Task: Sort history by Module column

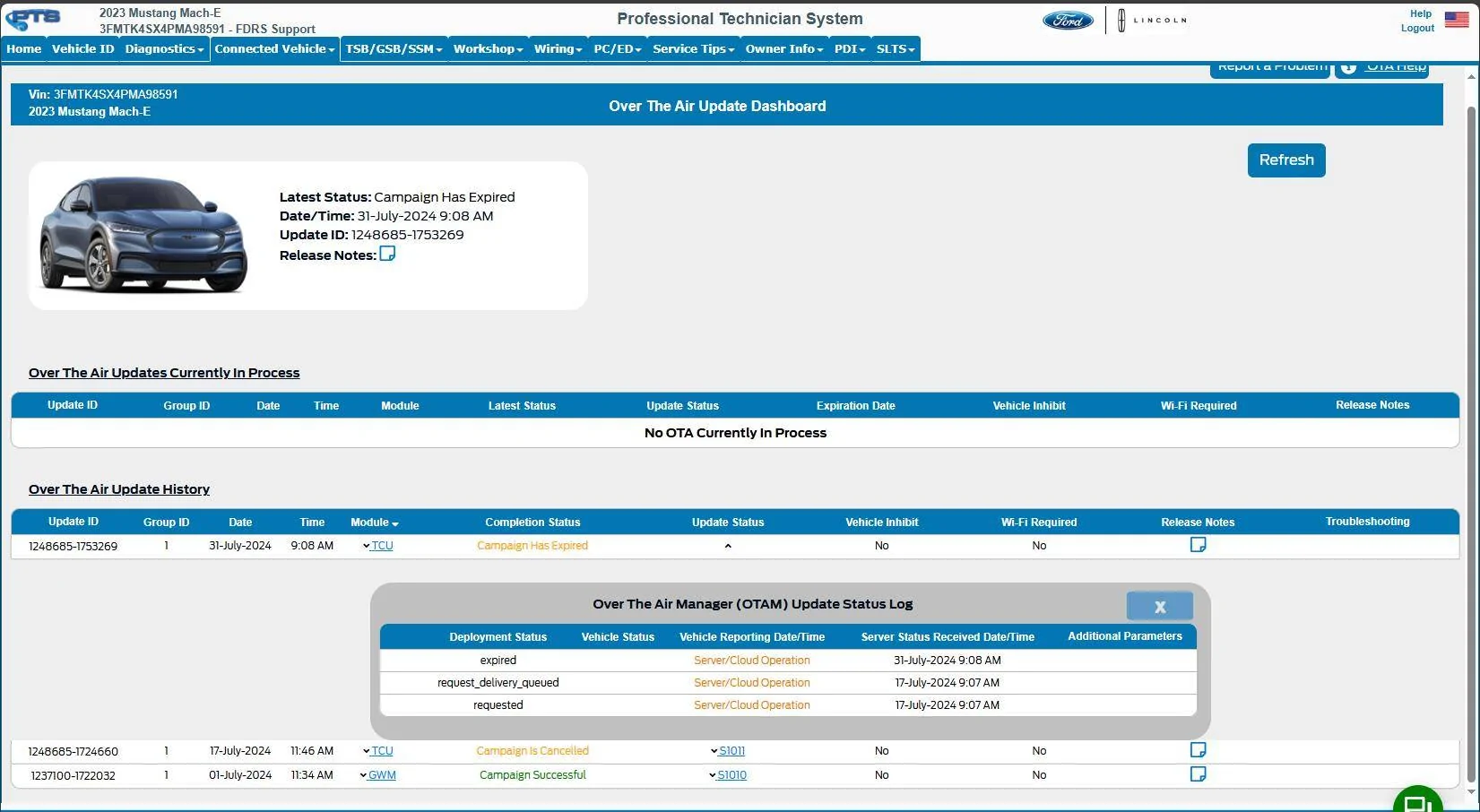Action: pyautogui.click(x=375, y=523)
